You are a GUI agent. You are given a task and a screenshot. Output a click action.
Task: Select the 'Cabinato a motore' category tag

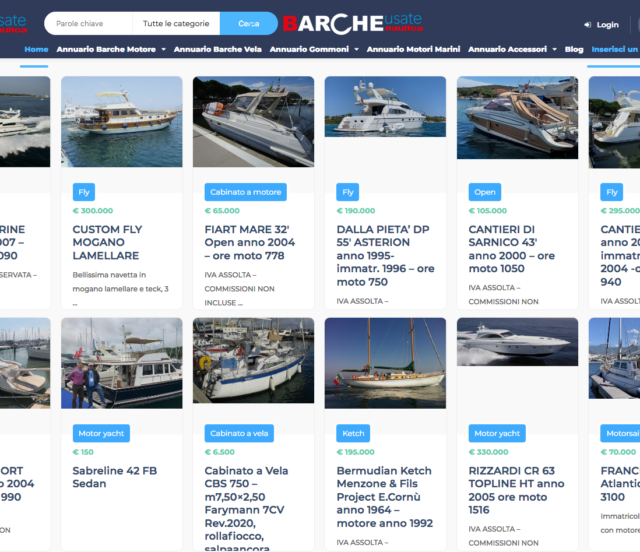(245, 192)
